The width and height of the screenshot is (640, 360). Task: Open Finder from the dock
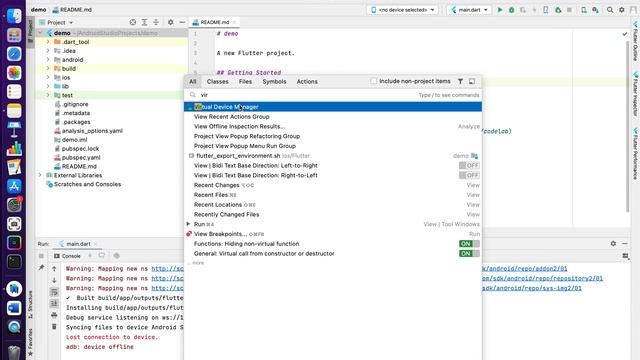(x=14, y=16)
